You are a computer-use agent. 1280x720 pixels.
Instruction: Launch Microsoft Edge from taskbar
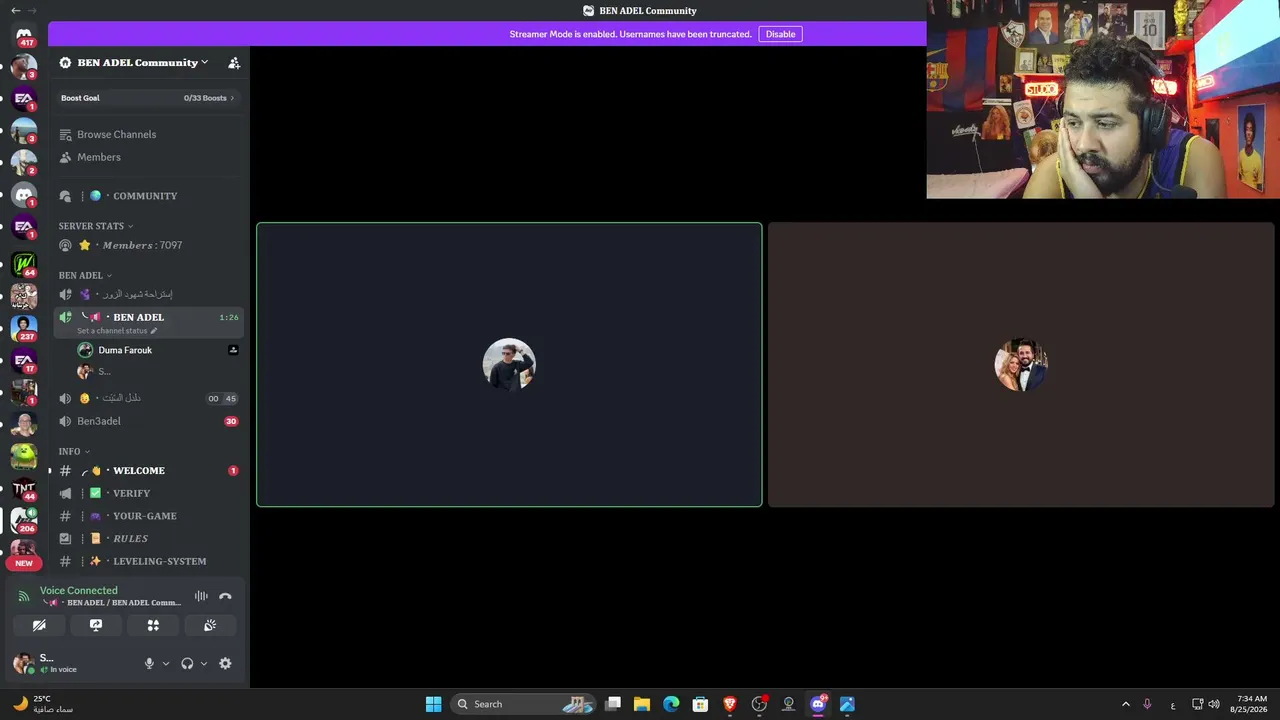point(671,704)
